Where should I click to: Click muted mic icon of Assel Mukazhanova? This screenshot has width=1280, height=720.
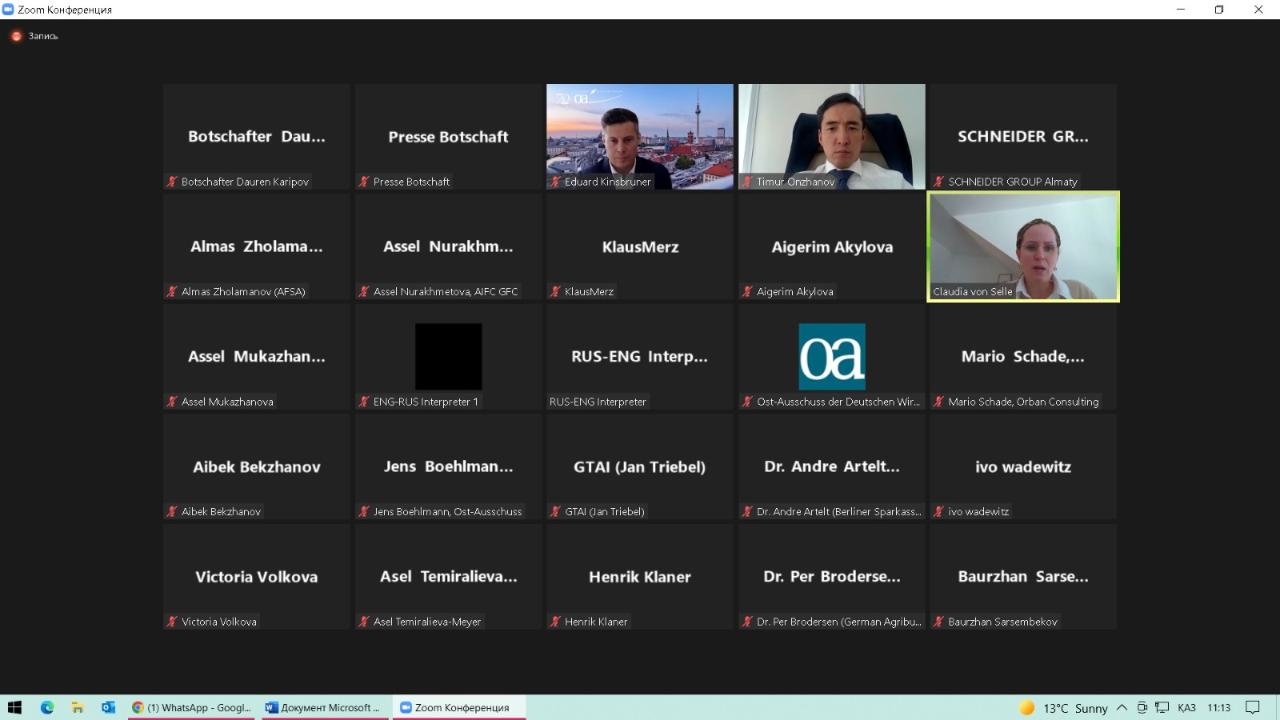click(x=173, y=402)
